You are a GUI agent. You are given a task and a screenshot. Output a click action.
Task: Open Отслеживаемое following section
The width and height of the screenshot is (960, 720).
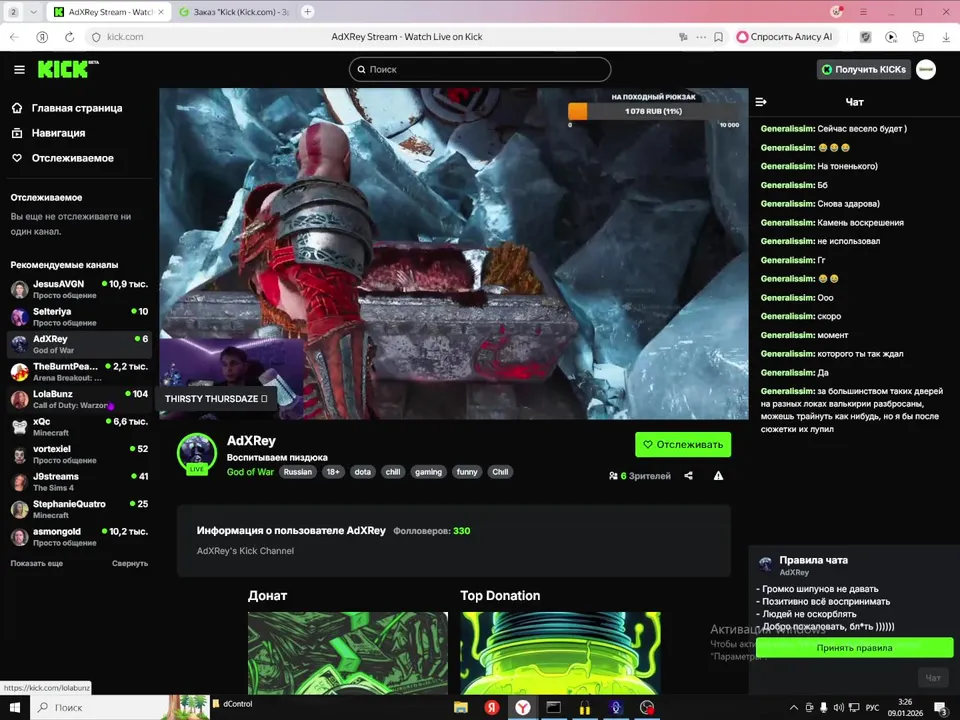tap(63, 158)
